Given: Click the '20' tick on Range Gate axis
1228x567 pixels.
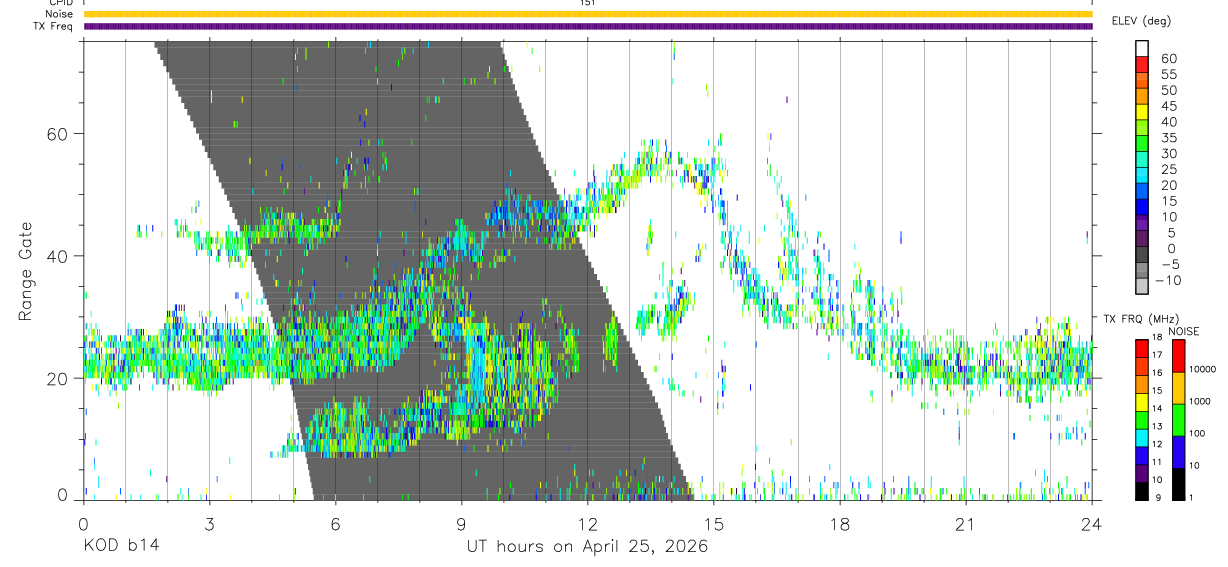Looking at the screenshot, I should (59, 379).
